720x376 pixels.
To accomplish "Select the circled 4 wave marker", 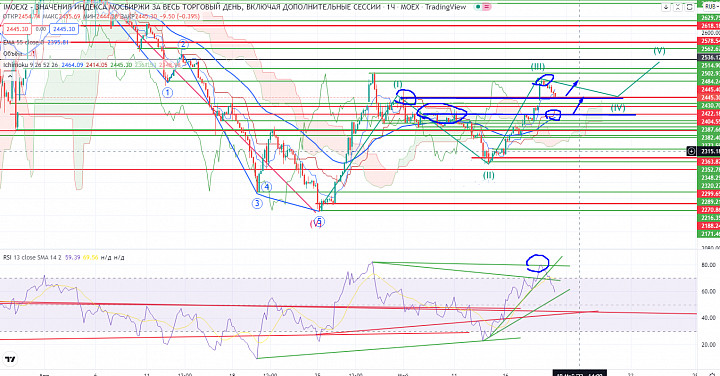I will [267, 187].
